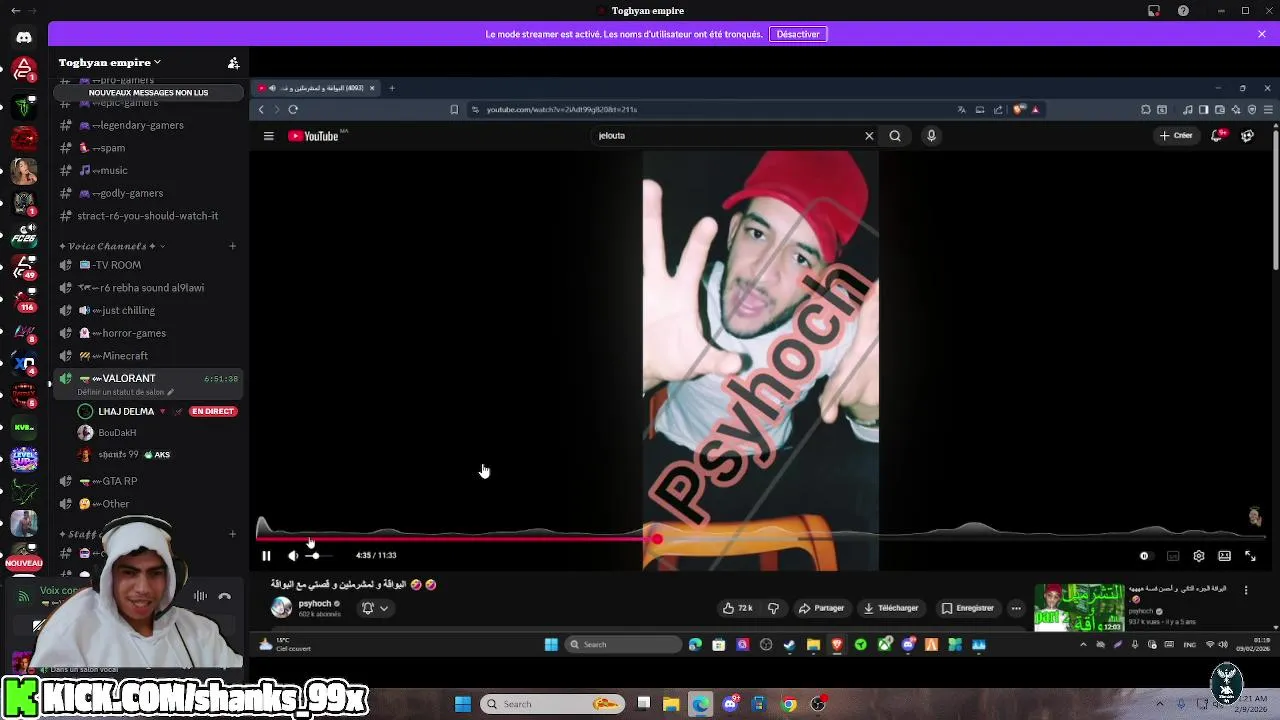Enter fullscreen on the YouTube player
Screen dimensions: 1280x720
(x=1250, y=556)
